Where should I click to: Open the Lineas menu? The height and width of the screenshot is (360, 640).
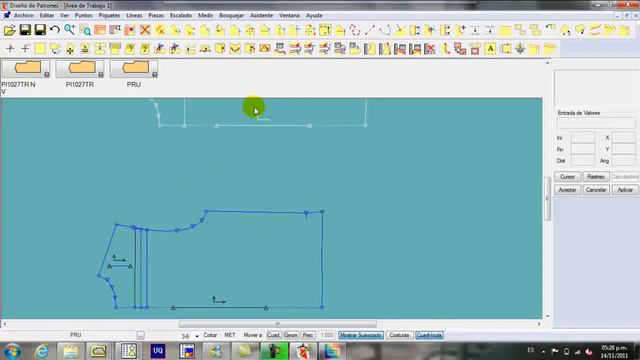coord(134,15)
